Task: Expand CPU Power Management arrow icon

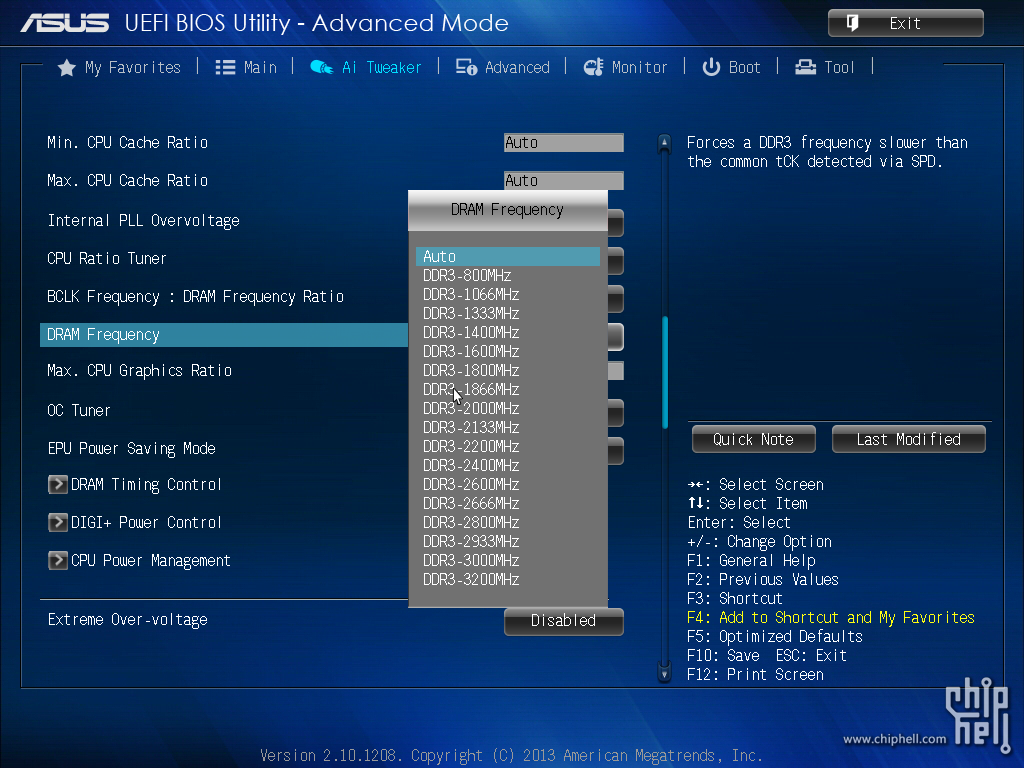Action: [x=57, y=560]
